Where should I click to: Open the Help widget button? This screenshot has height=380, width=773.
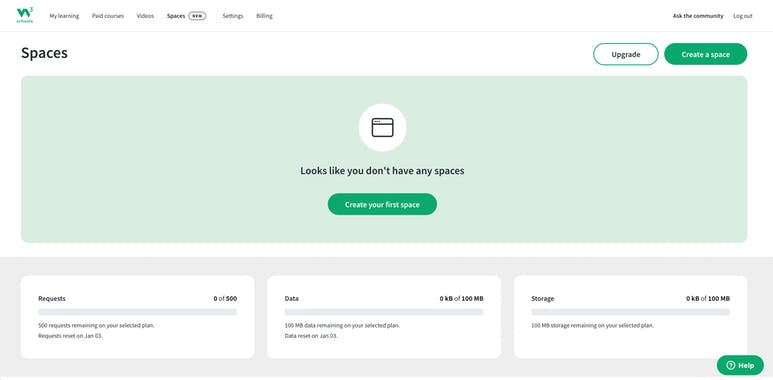(740, 365)
